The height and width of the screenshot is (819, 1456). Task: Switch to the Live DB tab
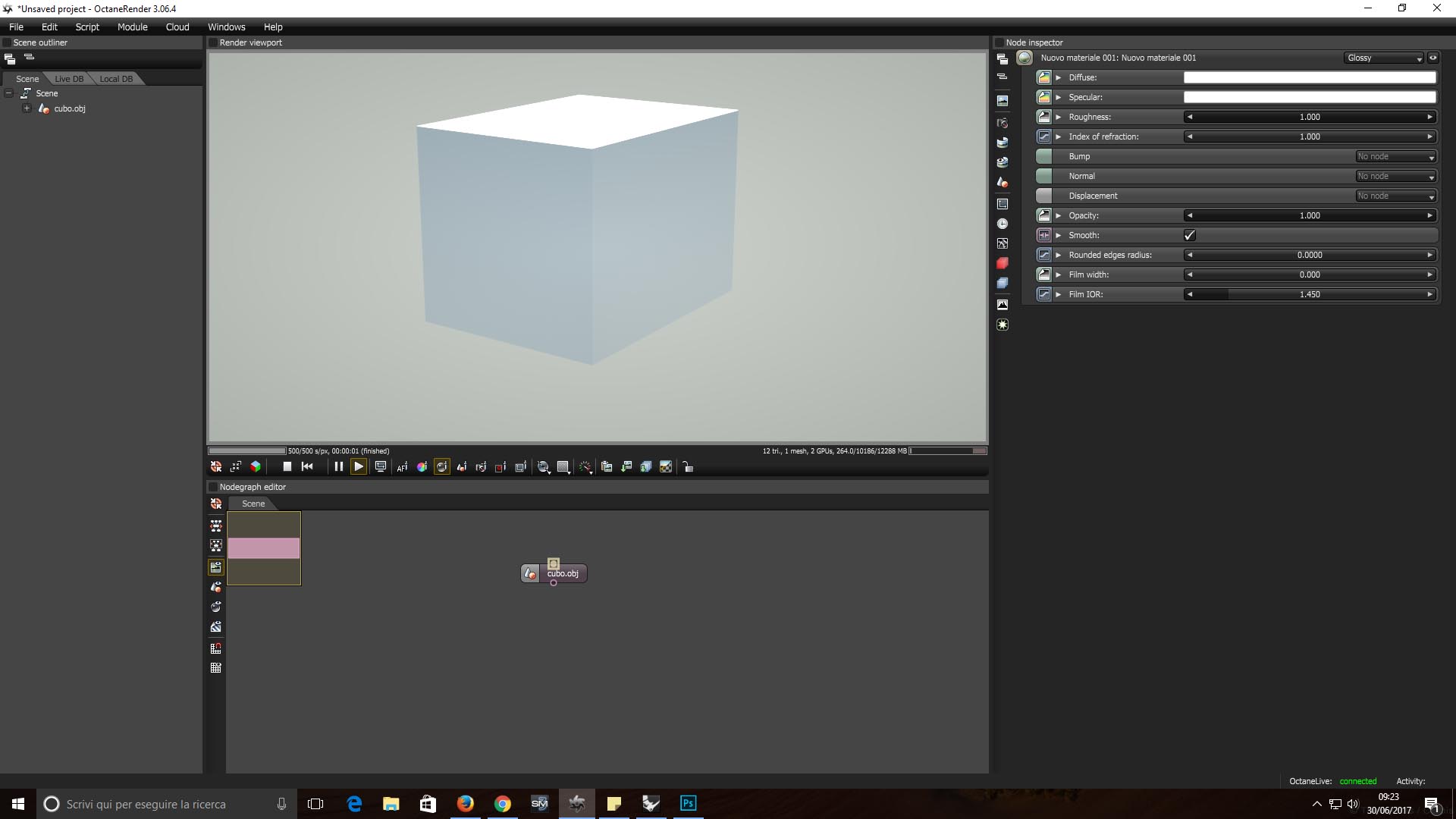pyautogui.click(x=69, y=79)
